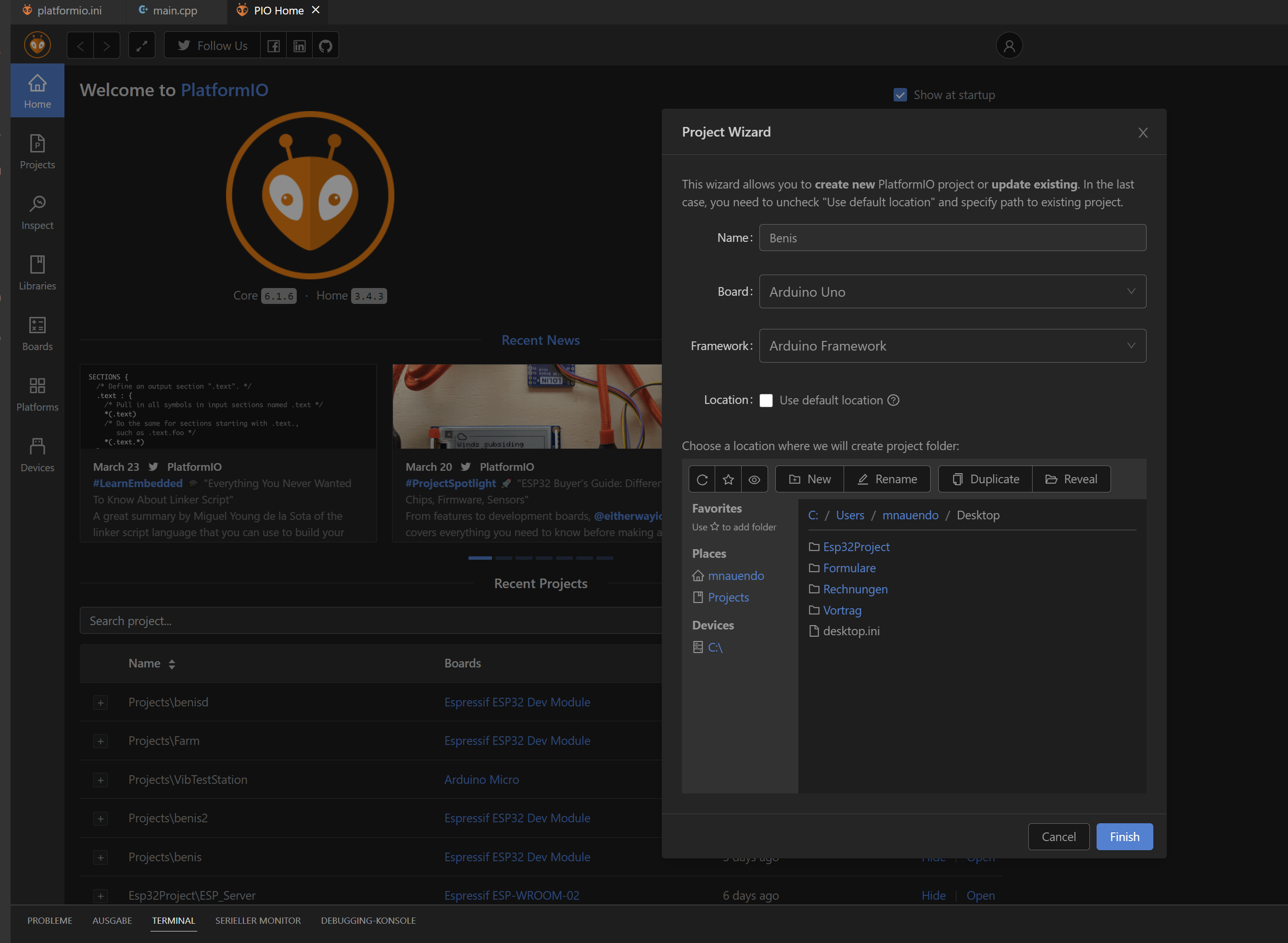Open the Platforms sidebar section
The image size is (1288, 943).
[x=37, y=394]
